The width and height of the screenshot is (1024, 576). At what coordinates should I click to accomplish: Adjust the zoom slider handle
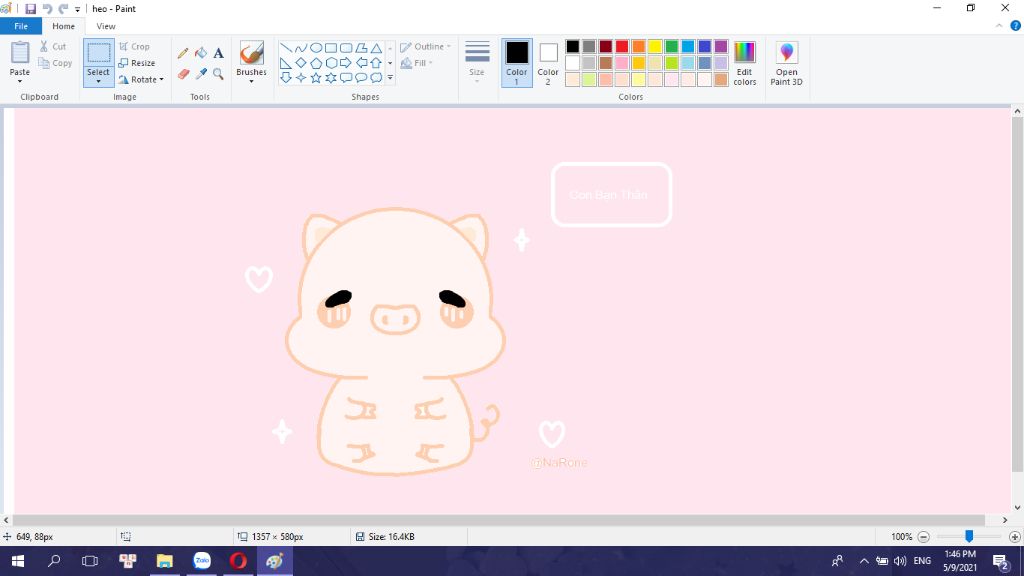coord(969,536)
